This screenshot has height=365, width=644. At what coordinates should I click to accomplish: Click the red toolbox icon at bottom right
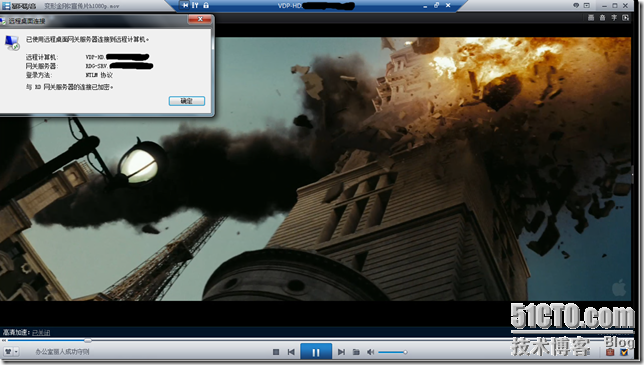[x=610, y=352]
